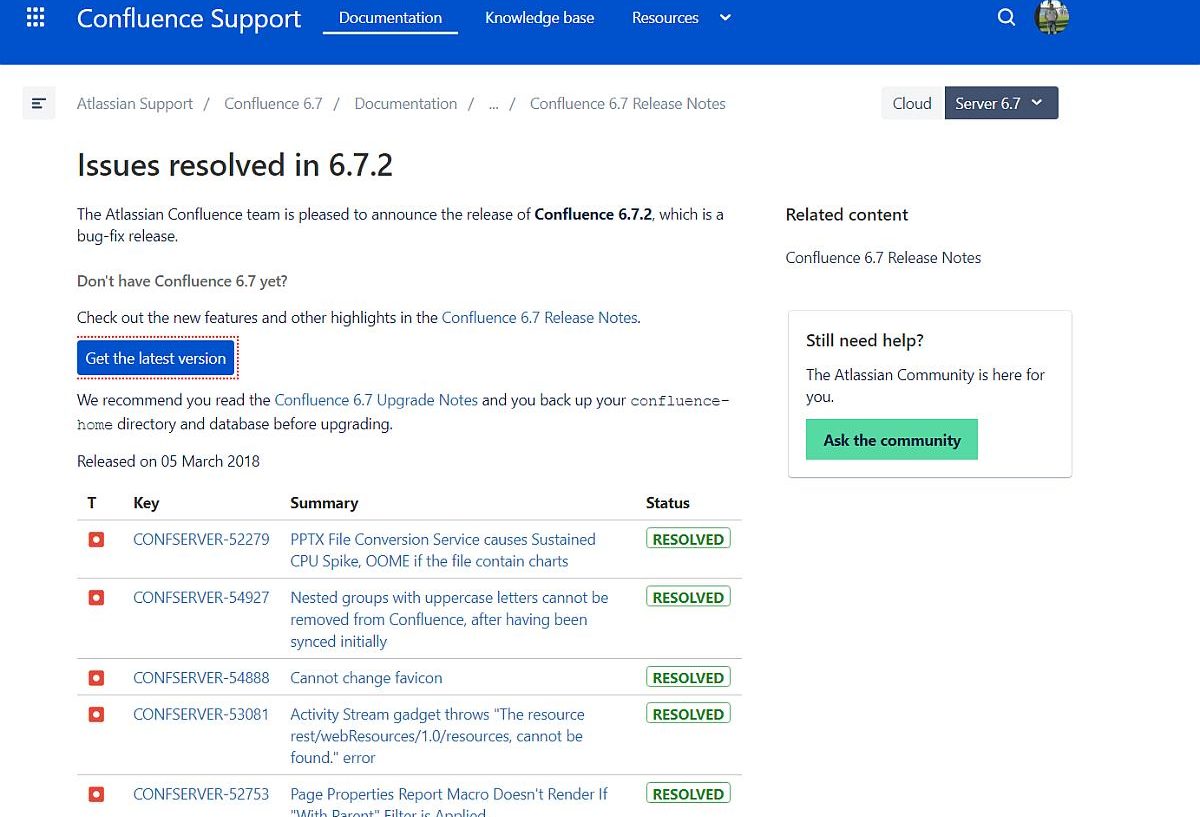1200x817 pixels.
Task: Click RESOLVED status for CONFSERVER-54927
Action: [x=688, y=597]
